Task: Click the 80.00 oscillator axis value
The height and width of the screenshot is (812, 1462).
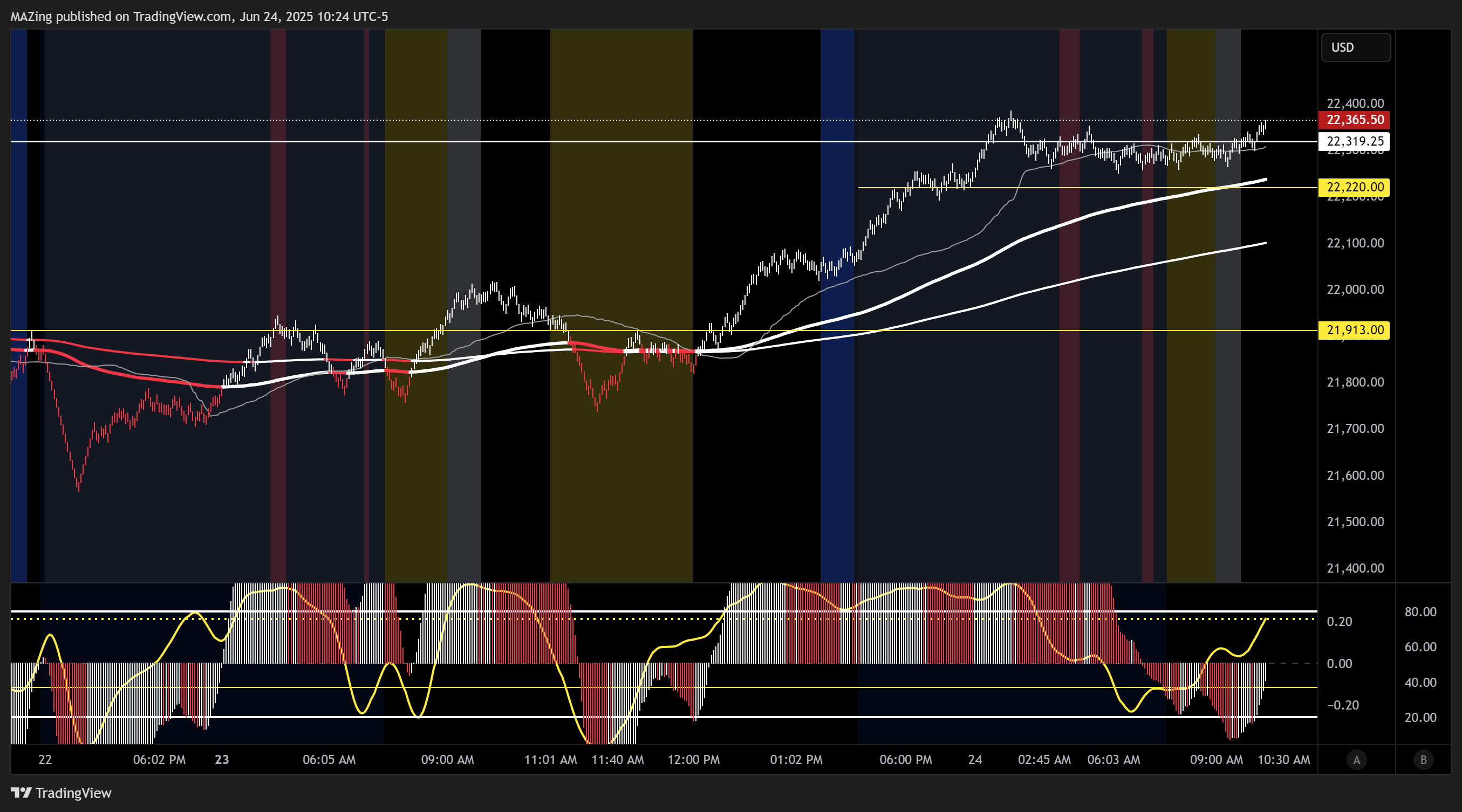Action: point(1420,612)
